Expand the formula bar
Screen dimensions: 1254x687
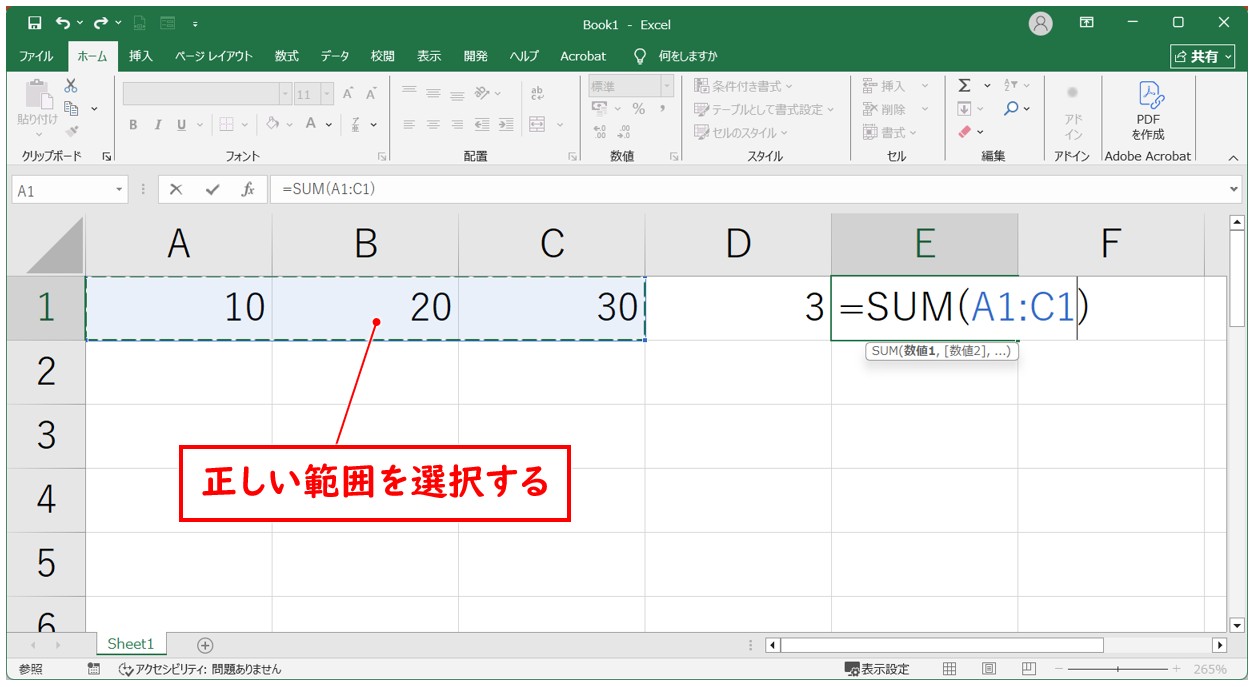coord(1233,189)
